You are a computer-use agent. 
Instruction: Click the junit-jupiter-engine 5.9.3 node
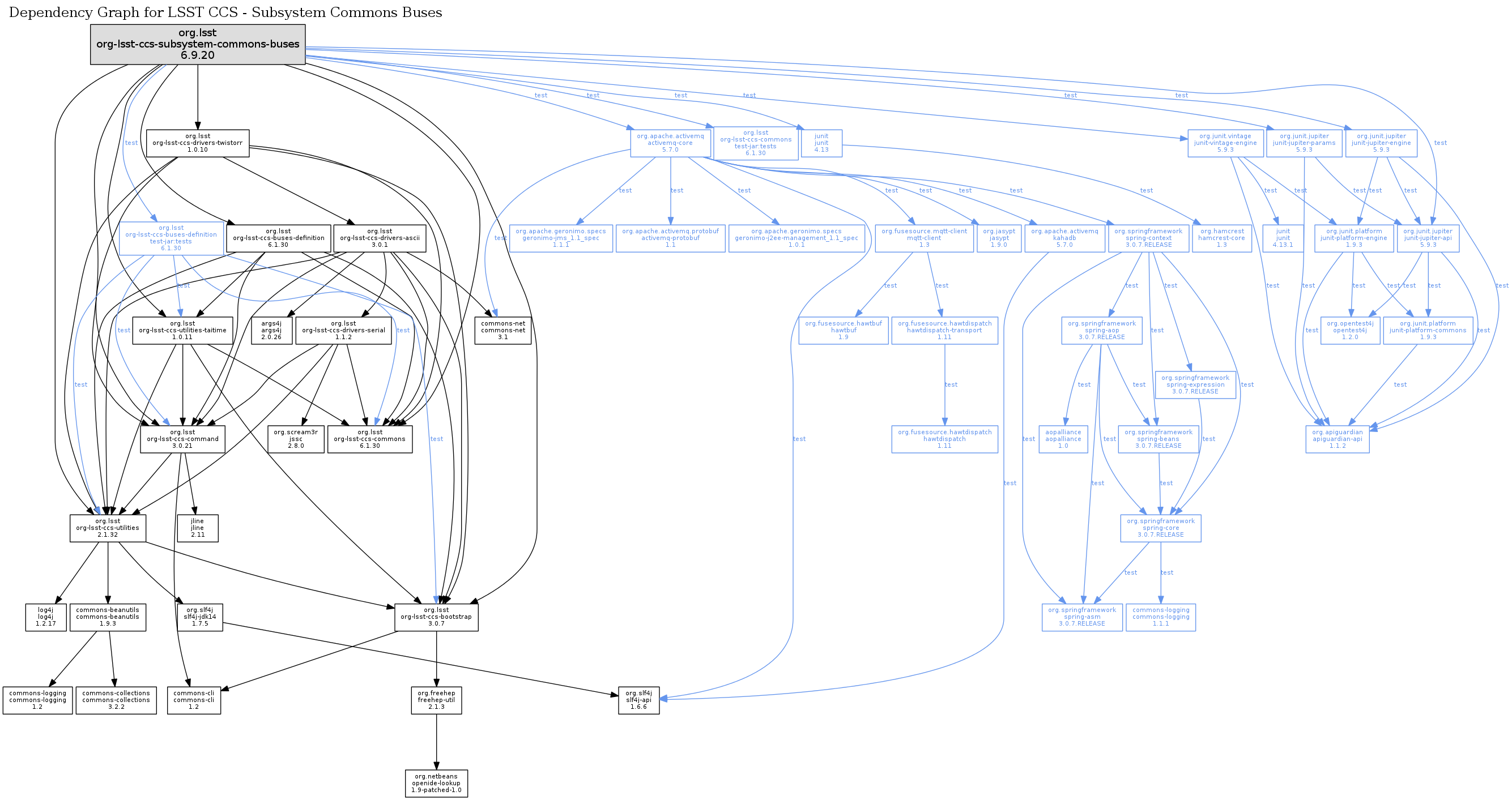point(1381,143)
